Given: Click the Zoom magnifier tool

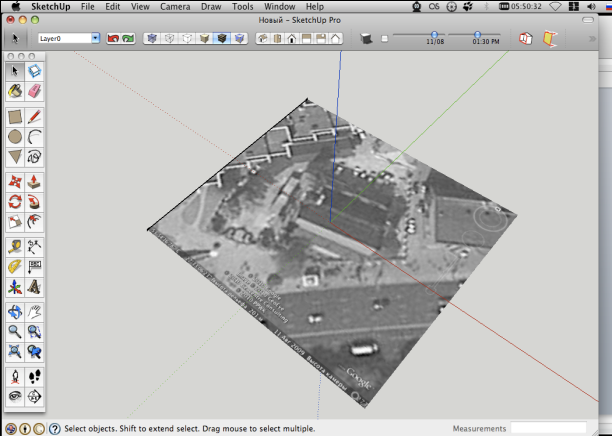Looking at the screenshot, I should (x=15, y=331).
